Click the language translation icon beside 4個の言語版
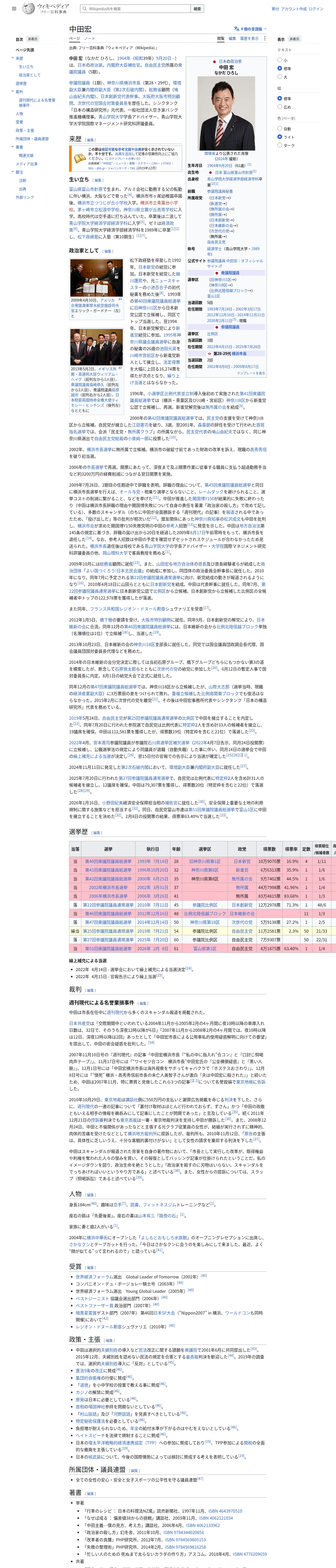 237,28
